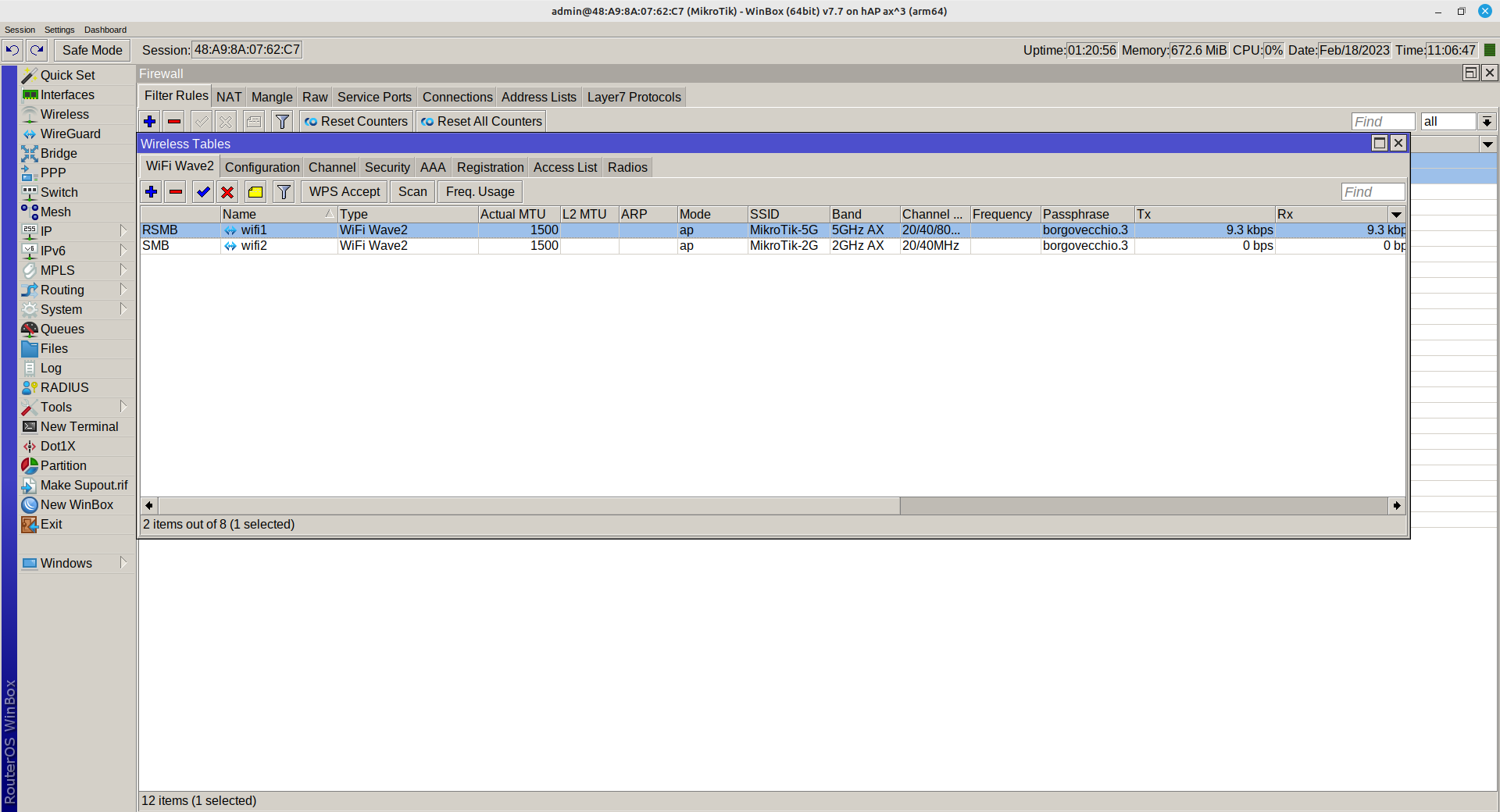Screen dimensions: 1500x812
Task: Click Find field in Firewall window
Action: [1383, 121]
